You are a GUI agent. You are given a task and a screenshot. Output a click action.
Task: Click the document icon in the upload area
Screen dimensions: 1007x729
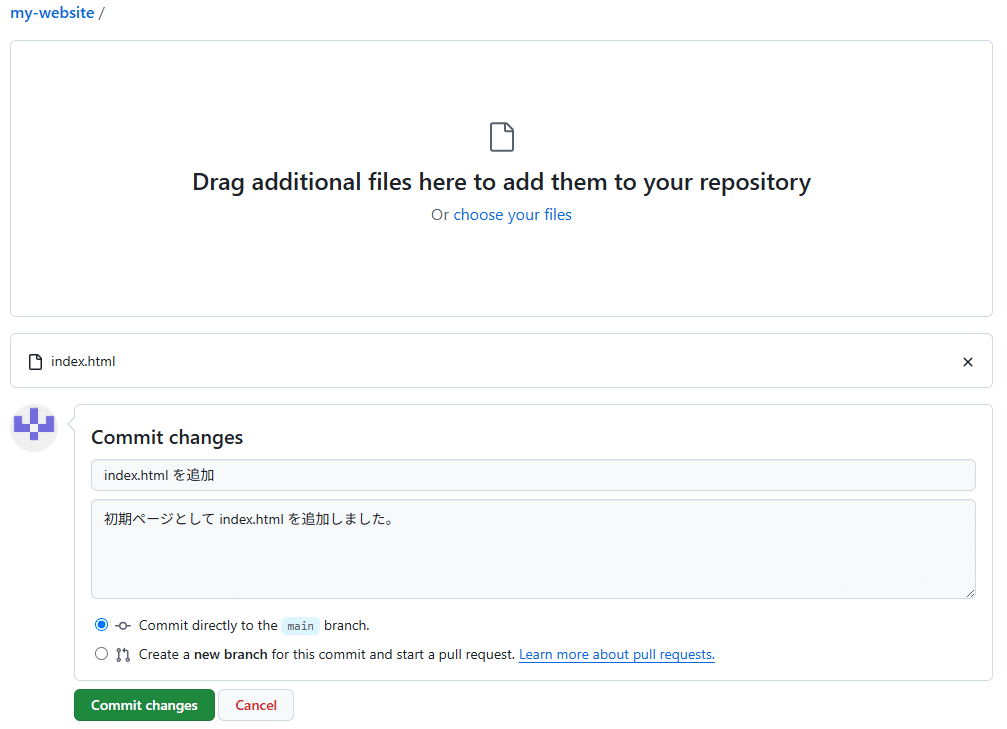501,136
